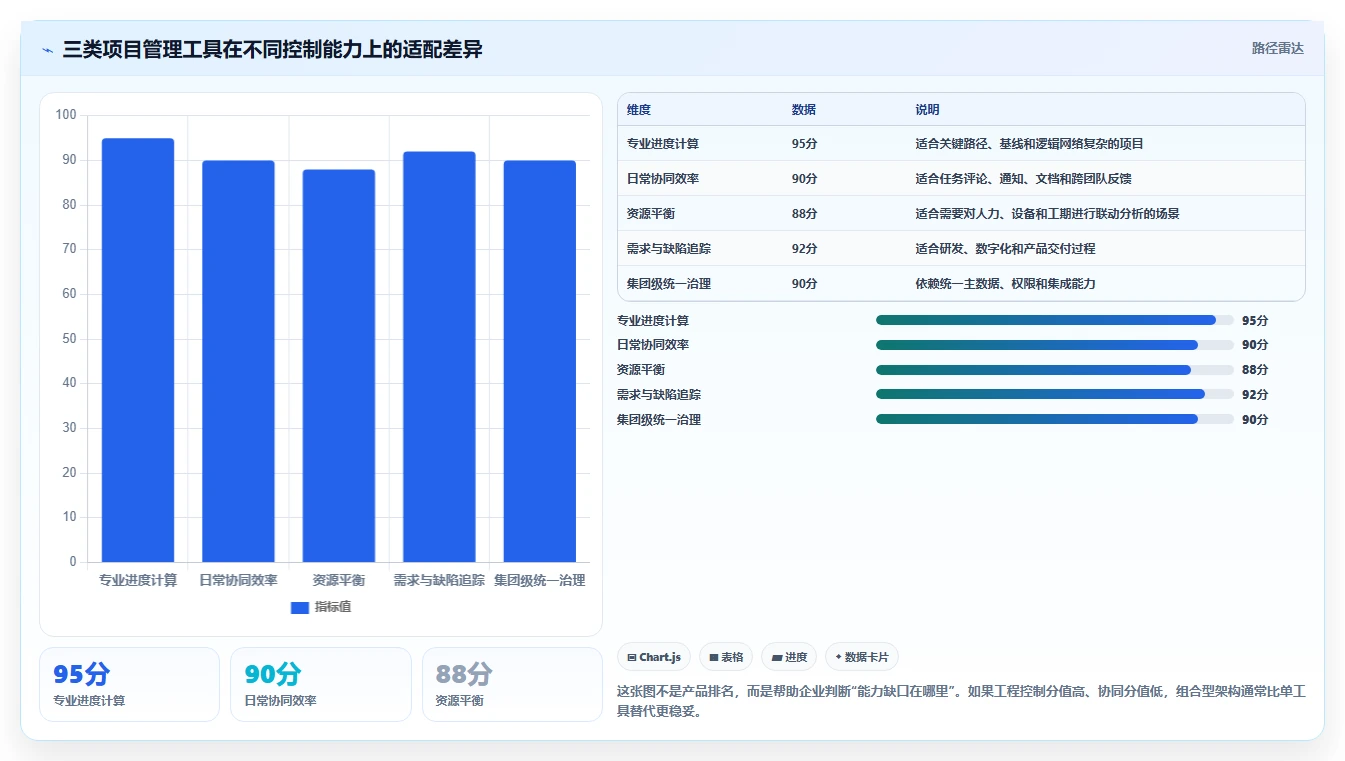Select the 进度 chip
The width and height of the screenshot is (1345, 761).
[789, 657]
